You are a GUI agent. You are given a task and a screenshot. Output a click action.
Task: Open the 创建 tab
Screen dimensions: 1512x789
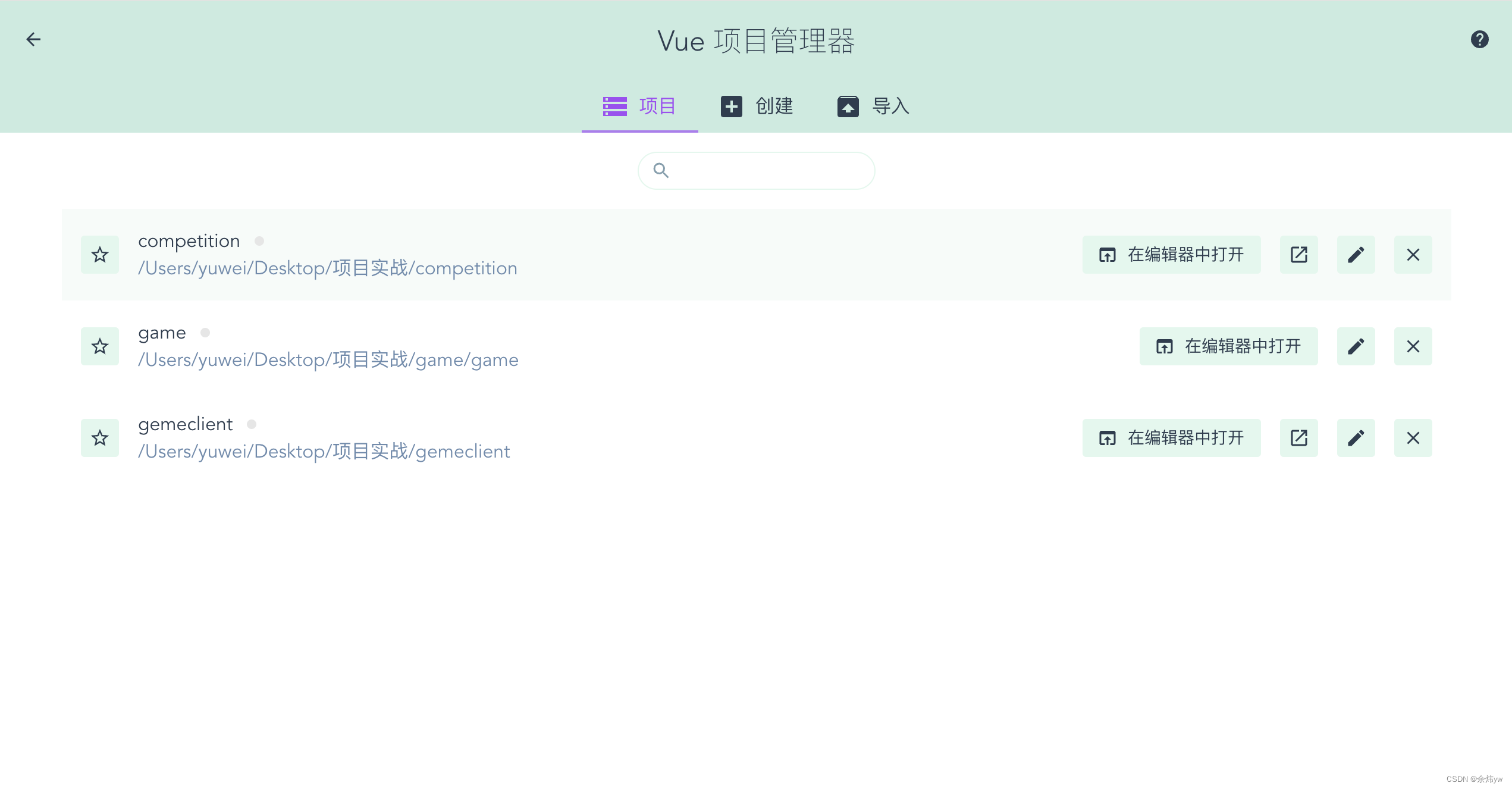click(x=757, y=106)
